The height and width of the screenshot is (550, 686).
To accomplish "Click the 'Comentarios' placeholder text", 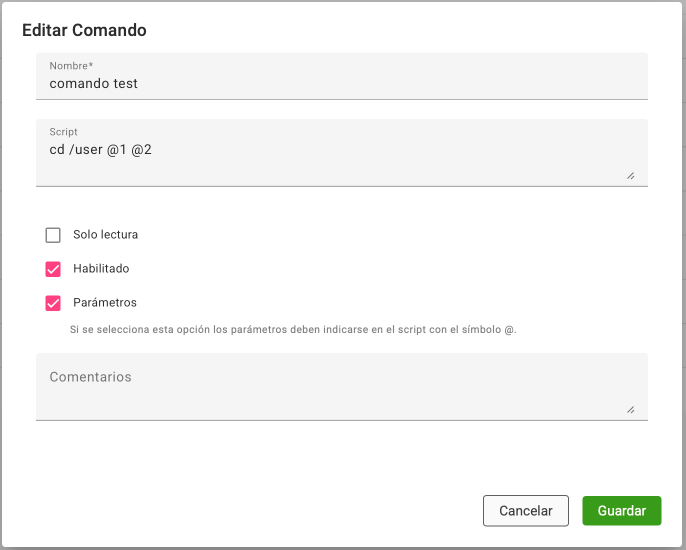I will click(90, 377).
